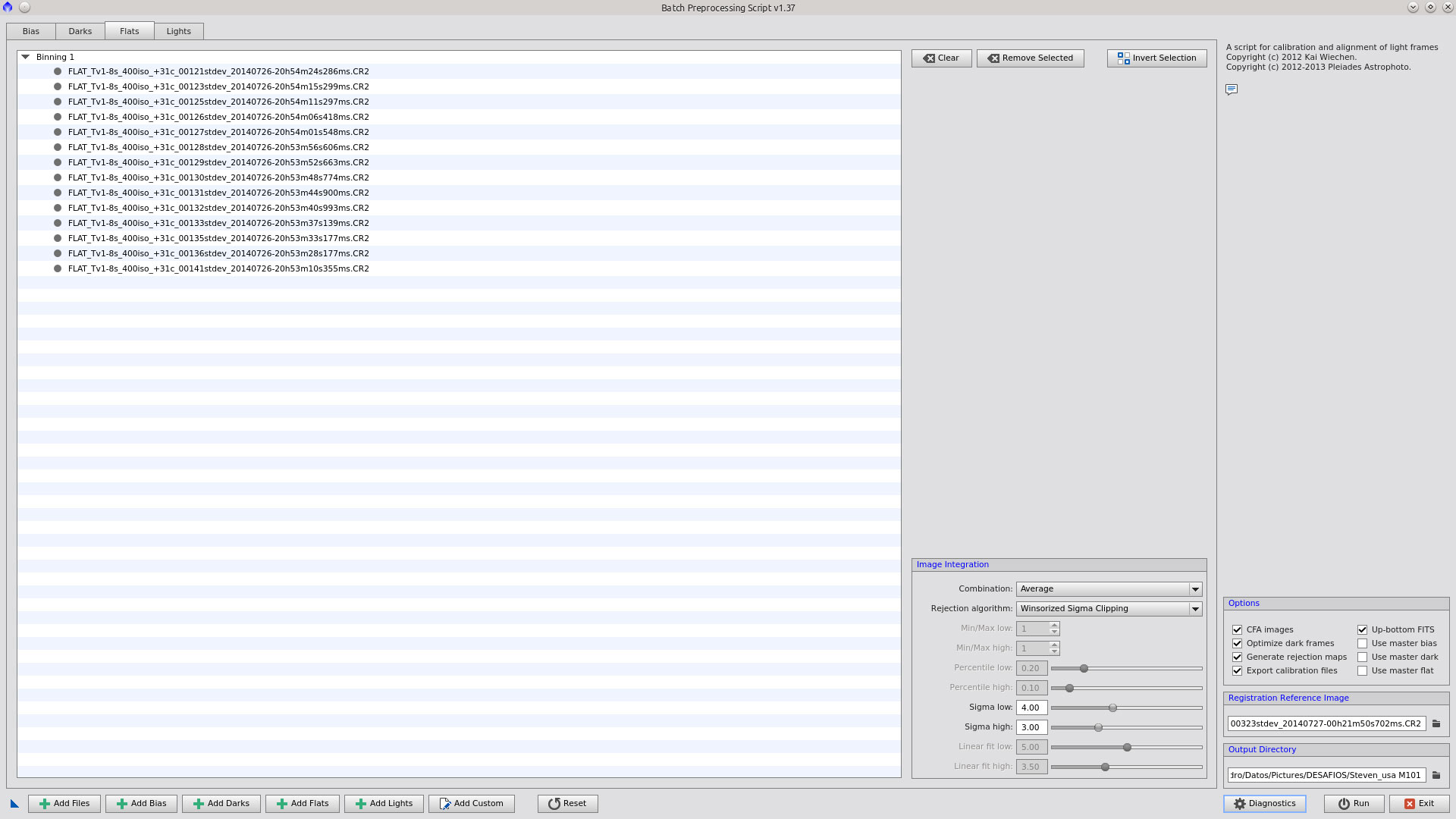The height and width of the screenshot is (819, 1456).
Task: Enable Use master bias checkbox
Action: point(1362,644)
